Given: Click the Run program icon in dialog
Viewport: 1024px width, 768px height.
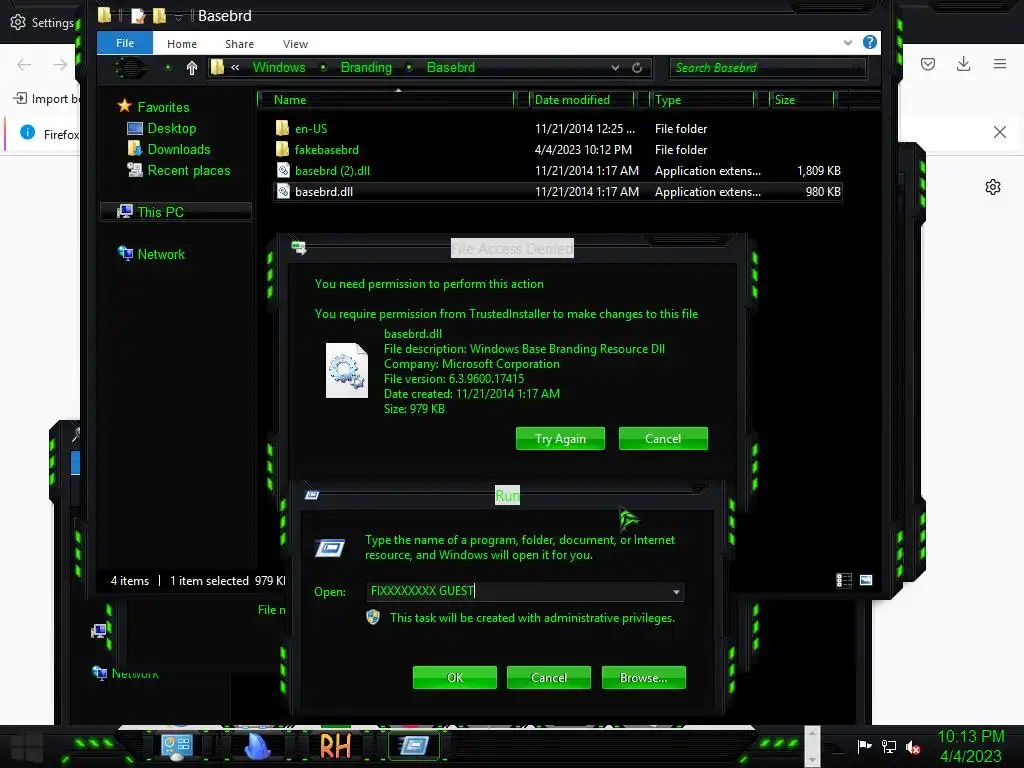Looking at the screenshot, I should 330,547.
